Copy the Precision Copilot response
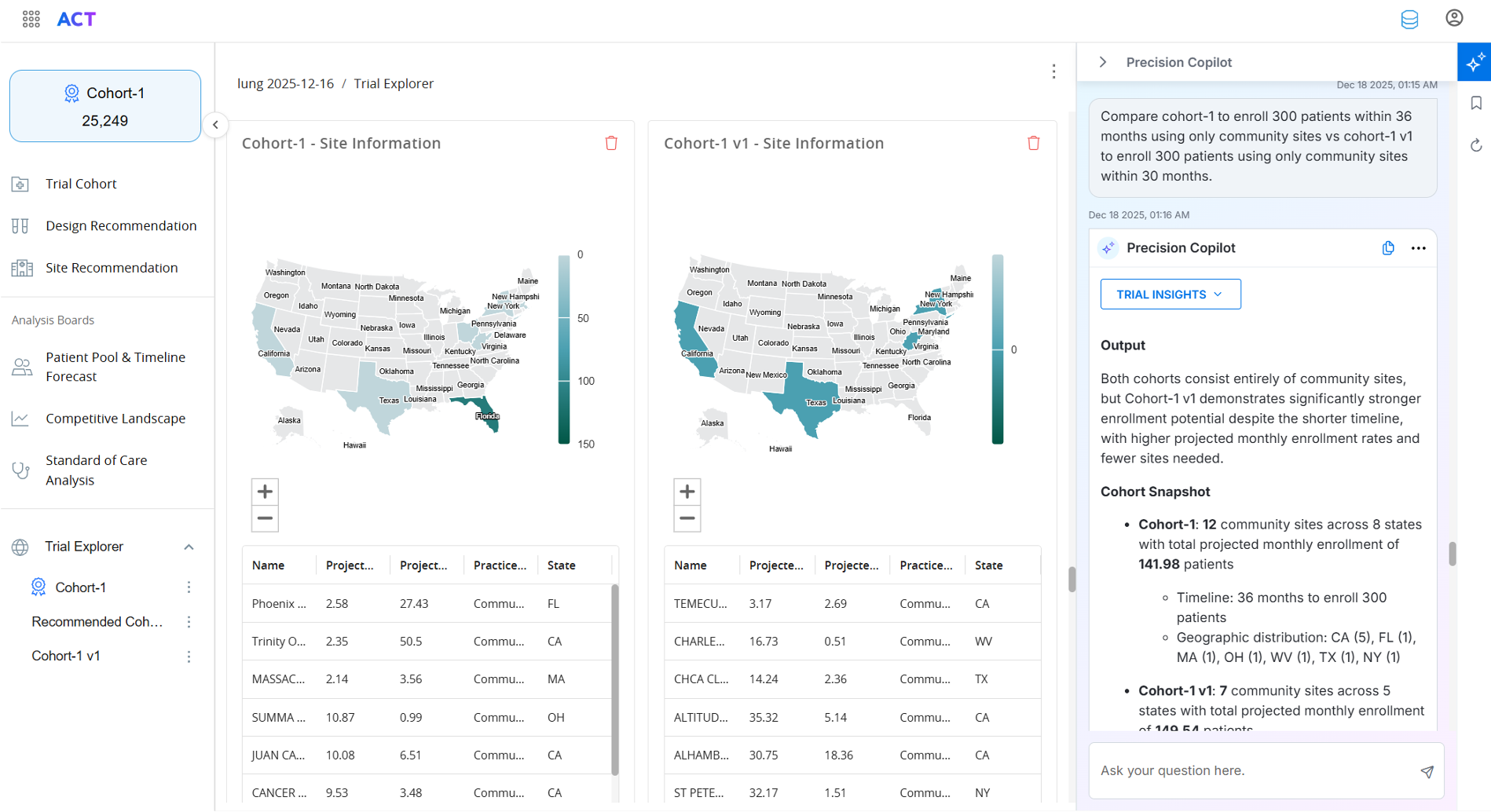 point(1388,247)
